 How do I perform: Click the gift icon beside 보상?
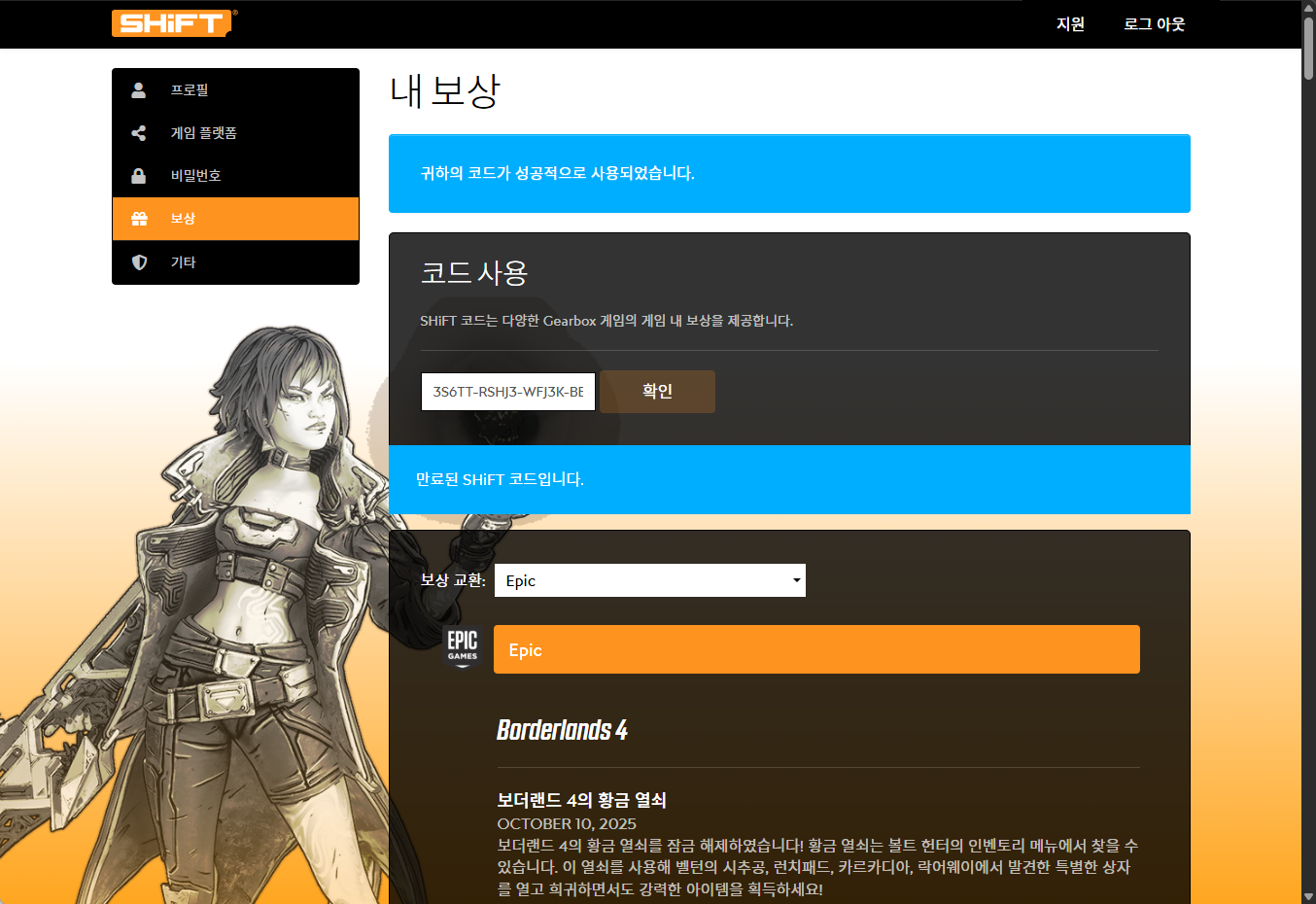click(139, 219)
